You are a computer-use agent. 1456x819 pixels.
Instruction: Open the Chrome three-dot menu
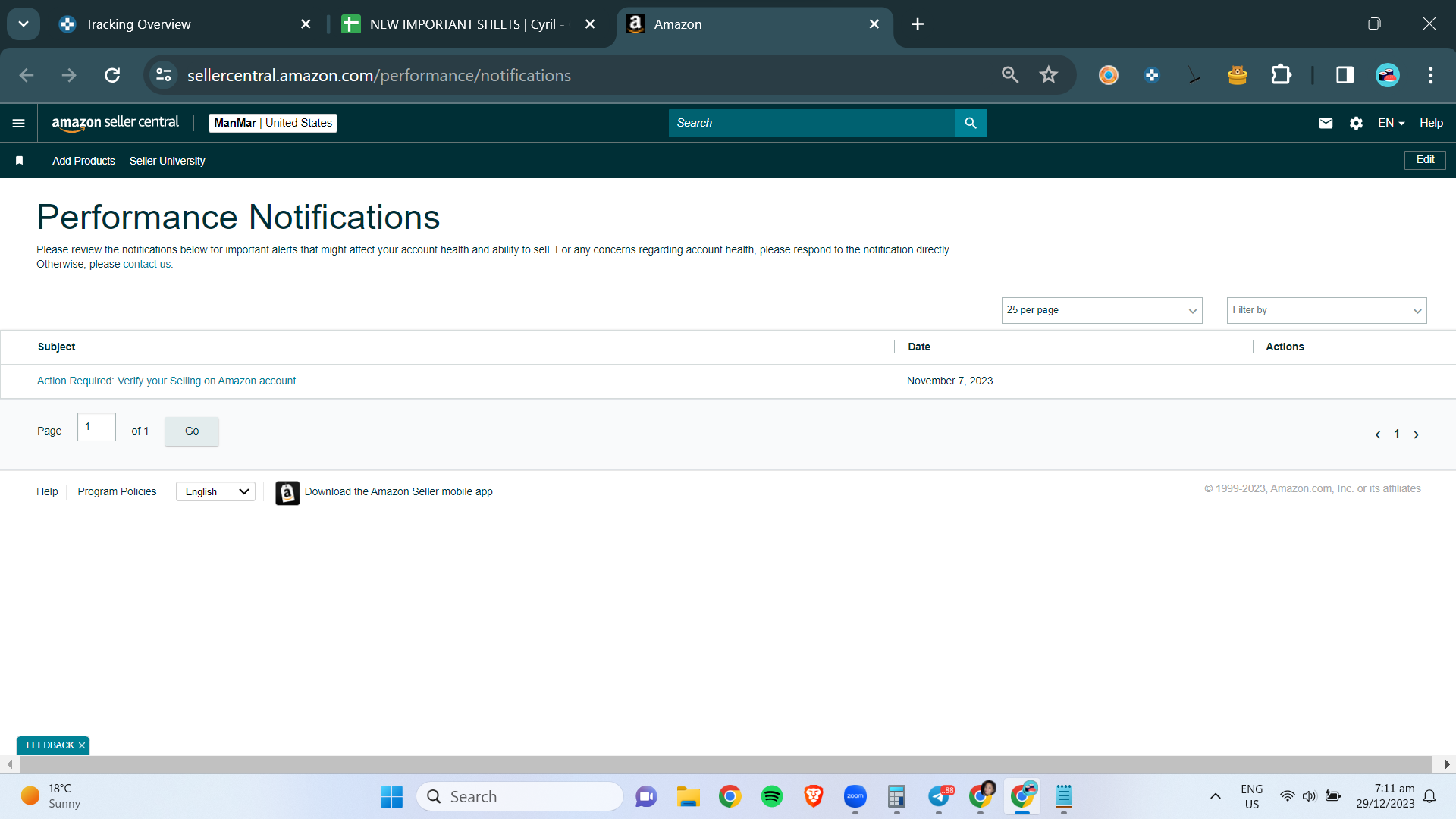1431,75
